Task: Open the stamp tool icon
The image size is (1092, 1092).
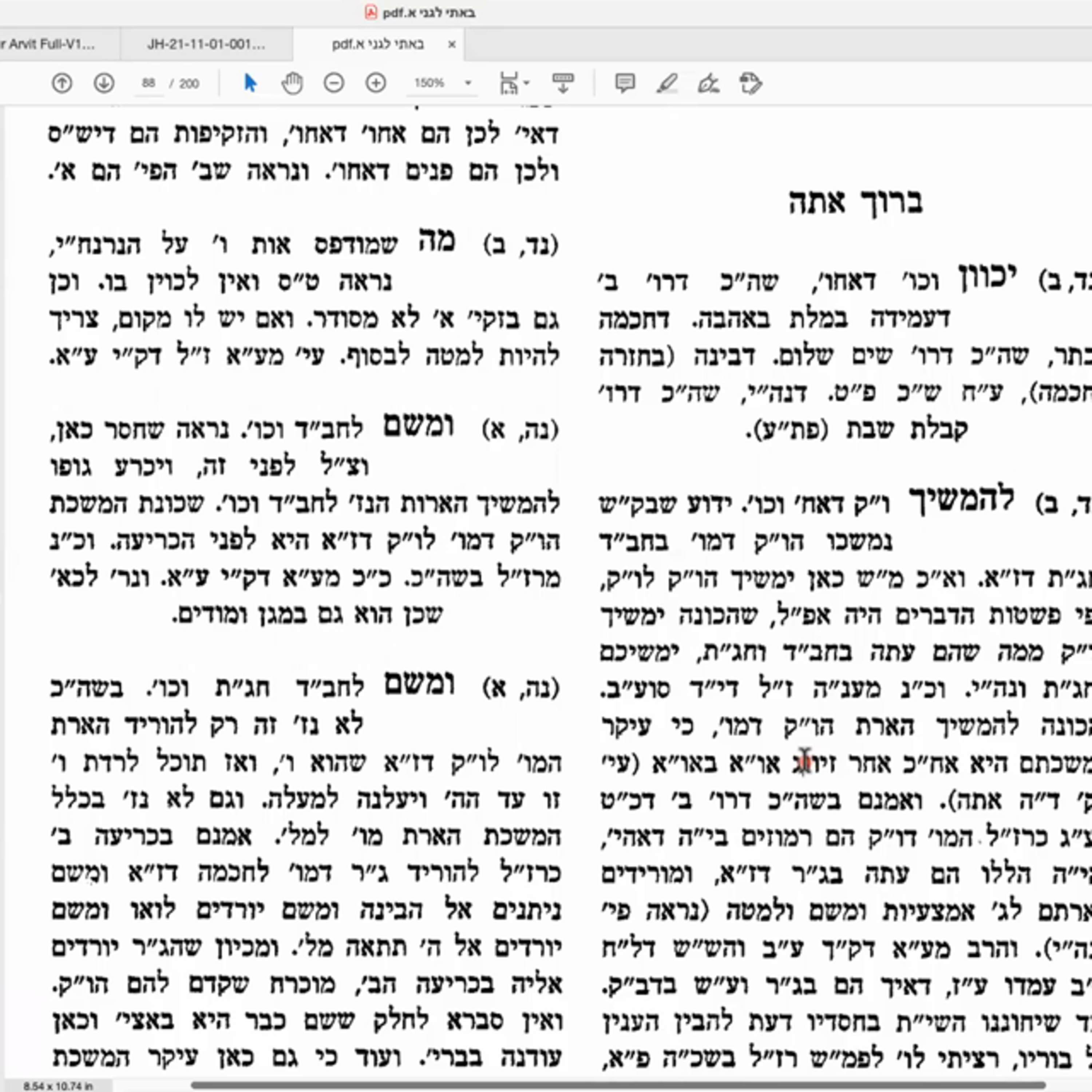Action: (x=751, y=84)
